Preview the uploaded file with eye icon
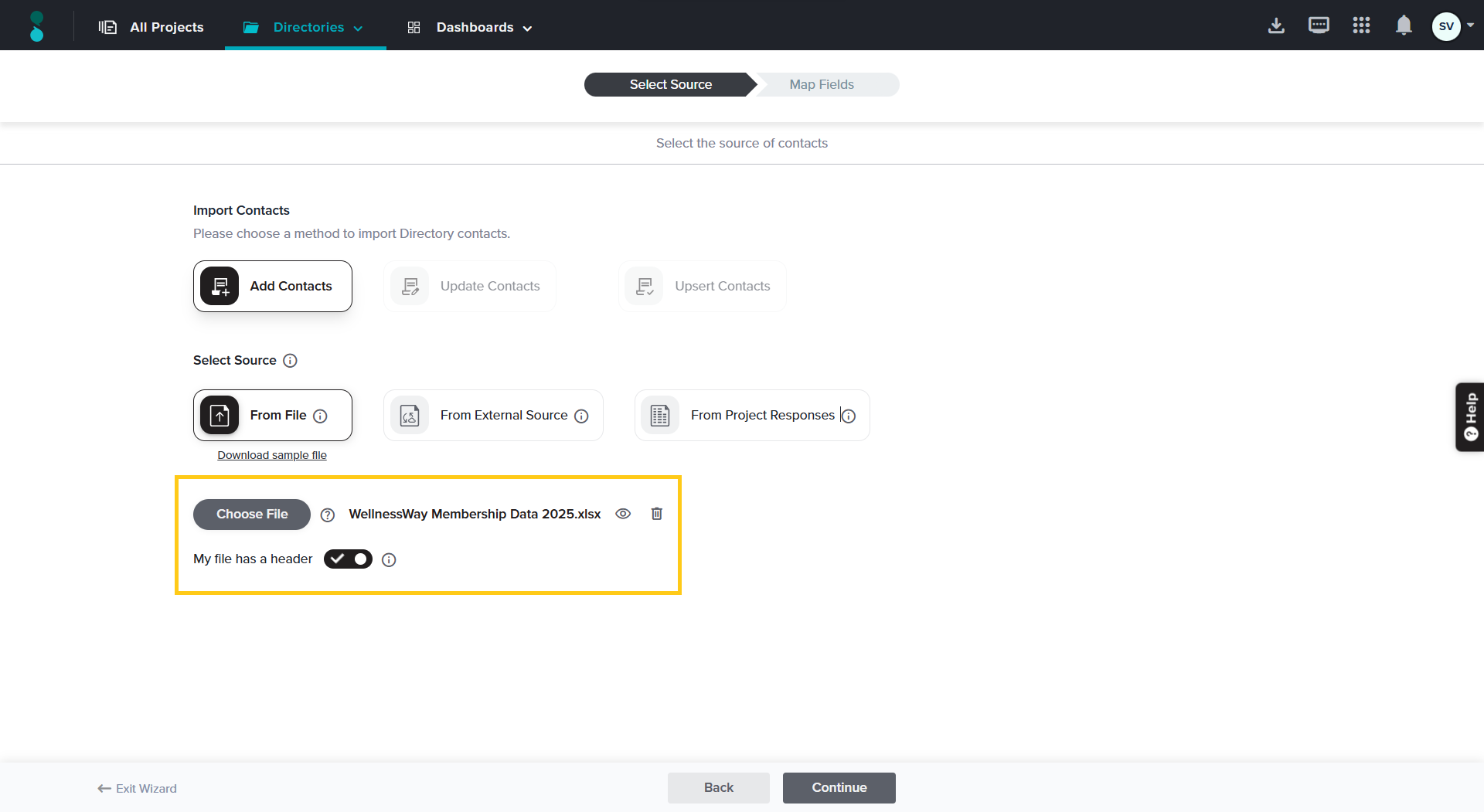1484x812 pixels. pyautogui.click(x=623, y=514)
